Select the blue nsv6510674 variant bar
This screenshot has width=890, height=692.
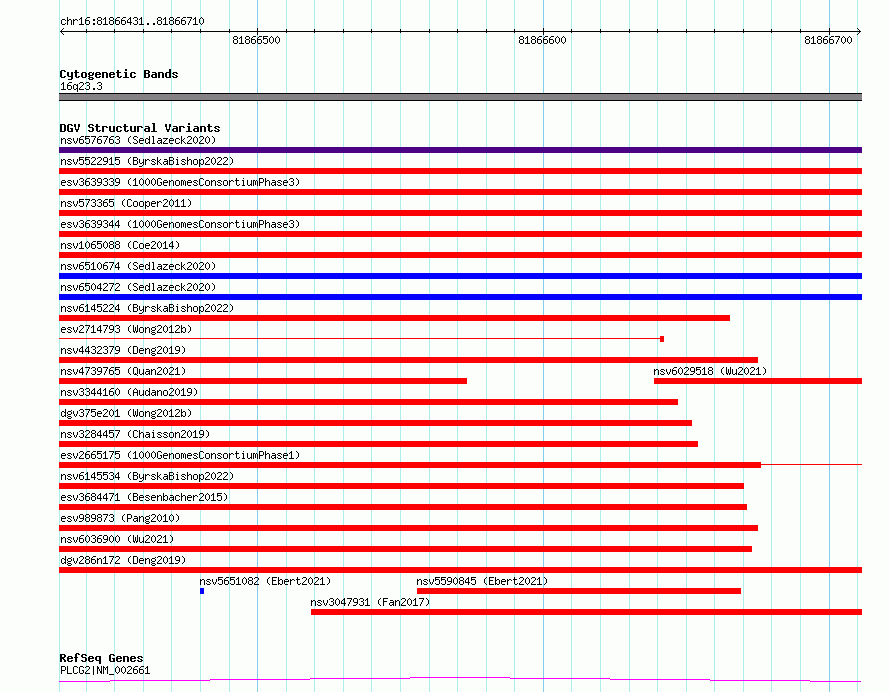460,276
